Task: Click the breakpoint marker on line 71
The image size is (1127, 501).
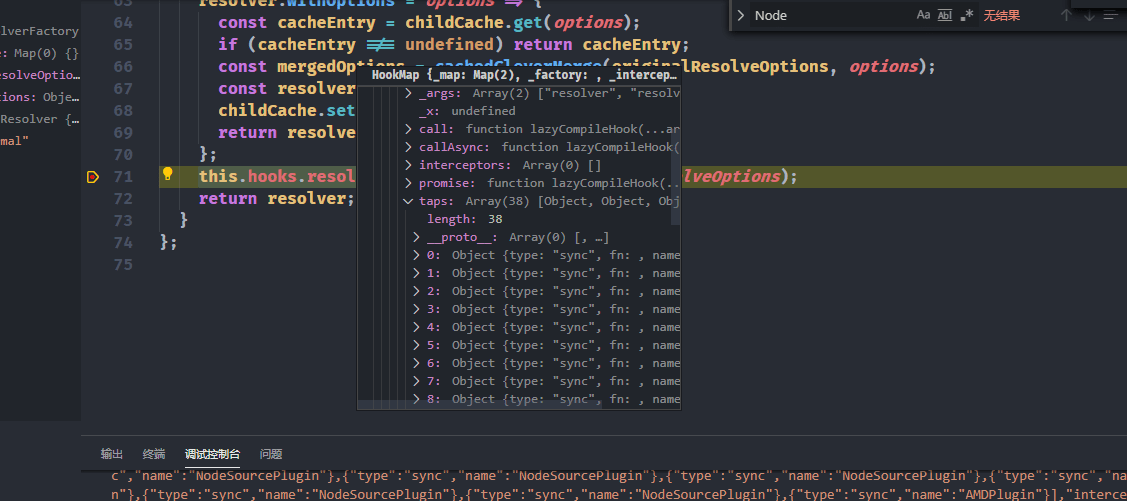Action: (93, 177)
